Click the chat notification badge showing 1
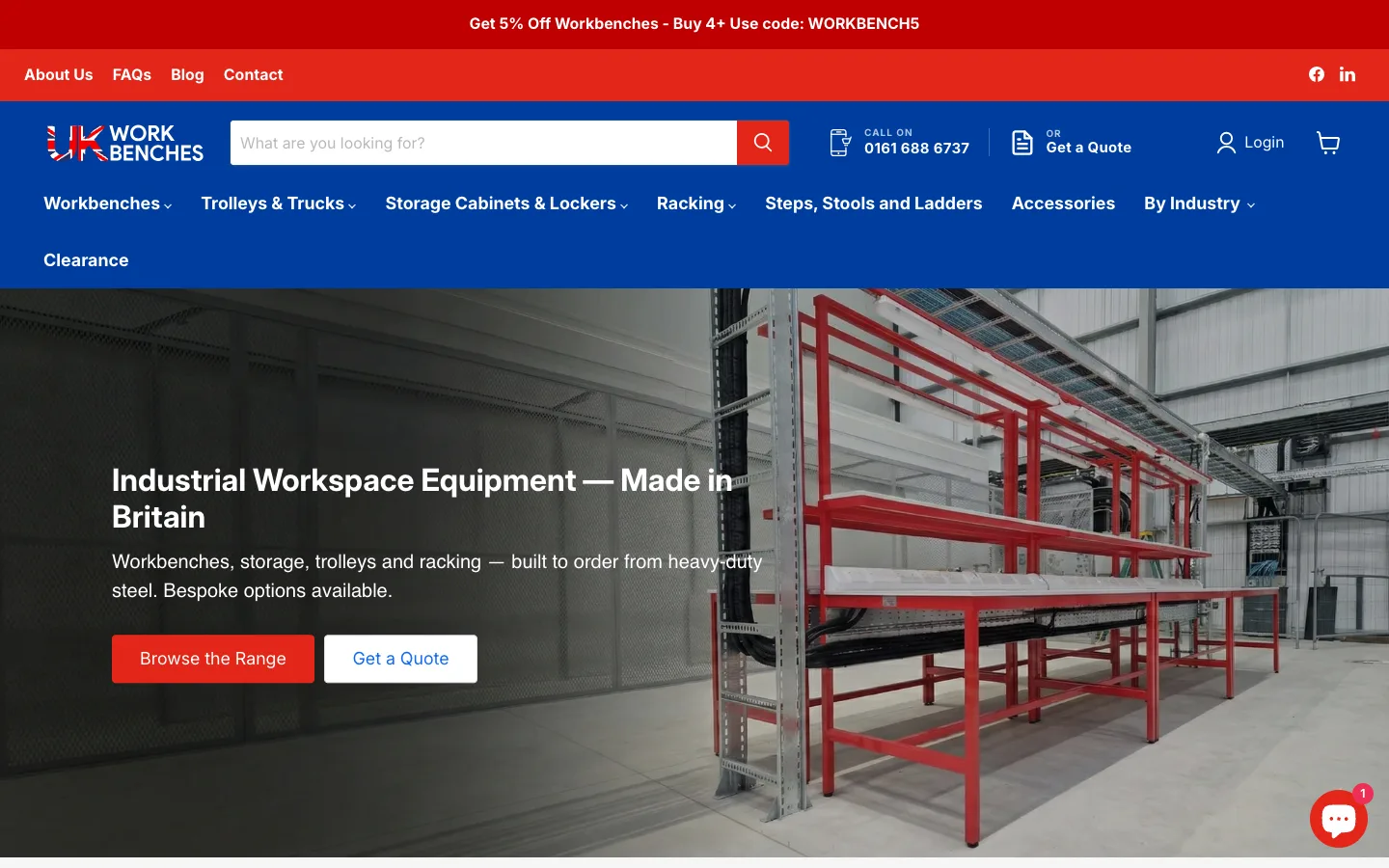The image size is (1389, 868). coord(1362,793)
